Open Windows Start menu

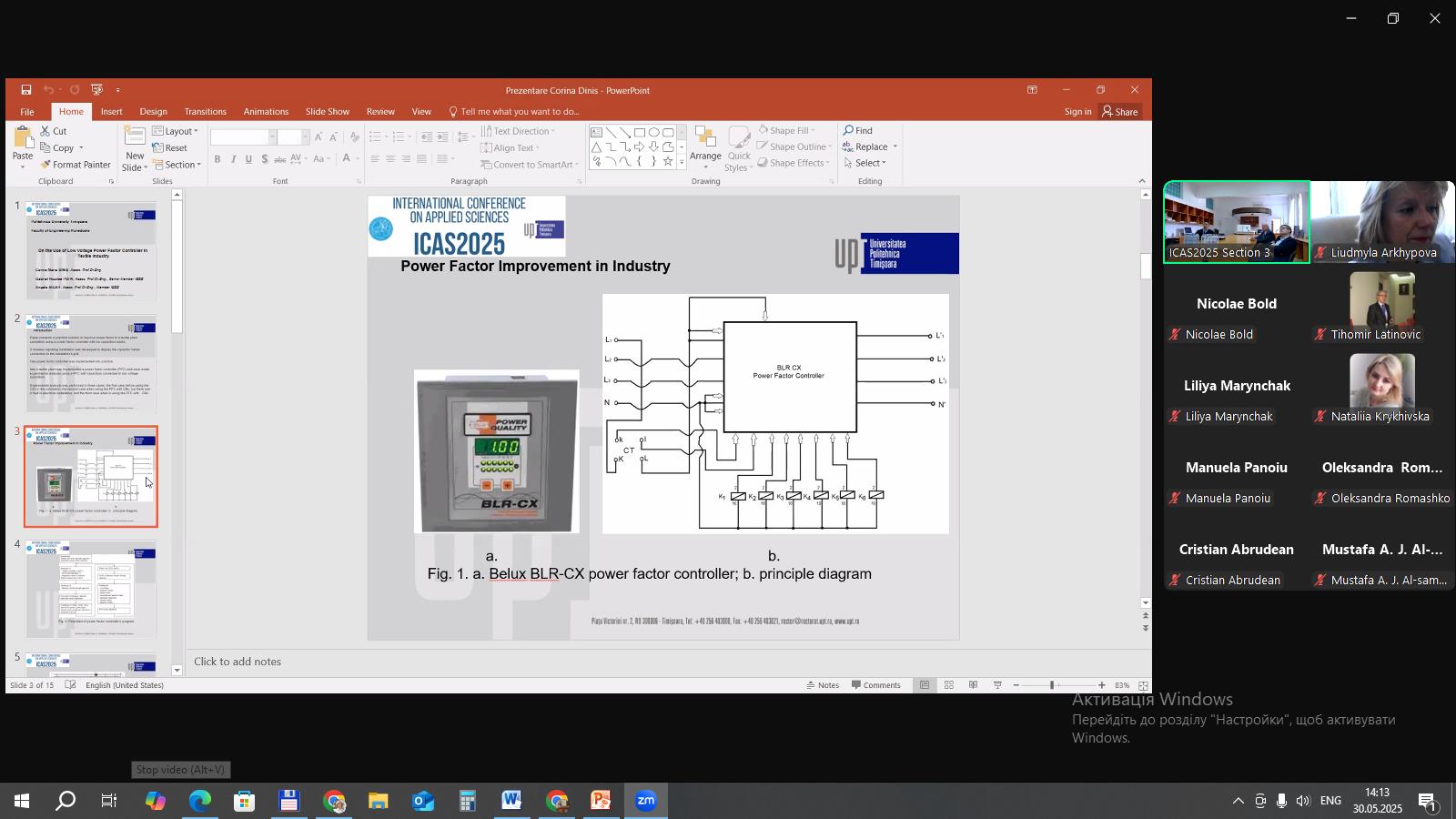[22, 802]
